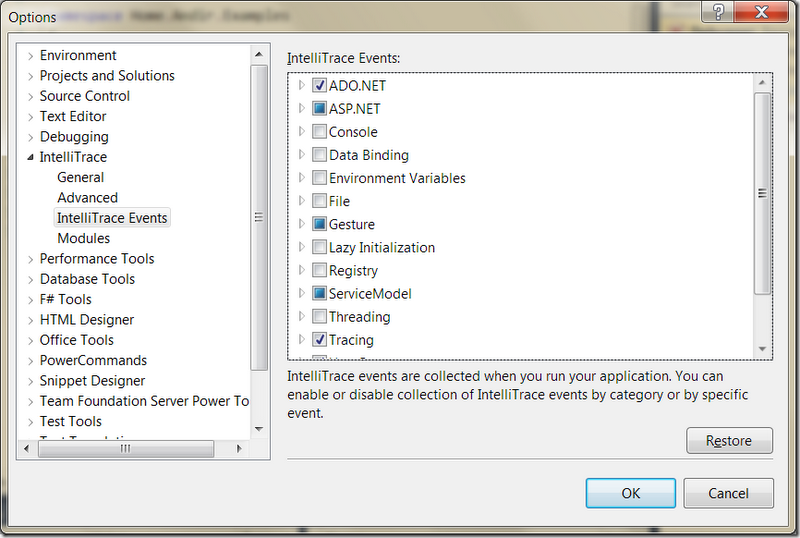800x538 pixels.
Task: Toggle the Gesture checkbox
Action: coord(319,224)
